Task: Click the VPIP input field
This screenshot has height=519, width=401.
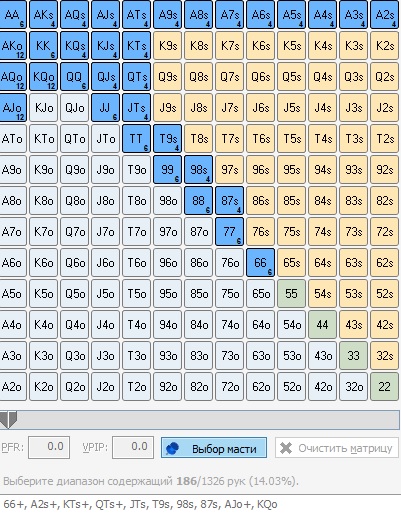Action: tap(133, 447)
